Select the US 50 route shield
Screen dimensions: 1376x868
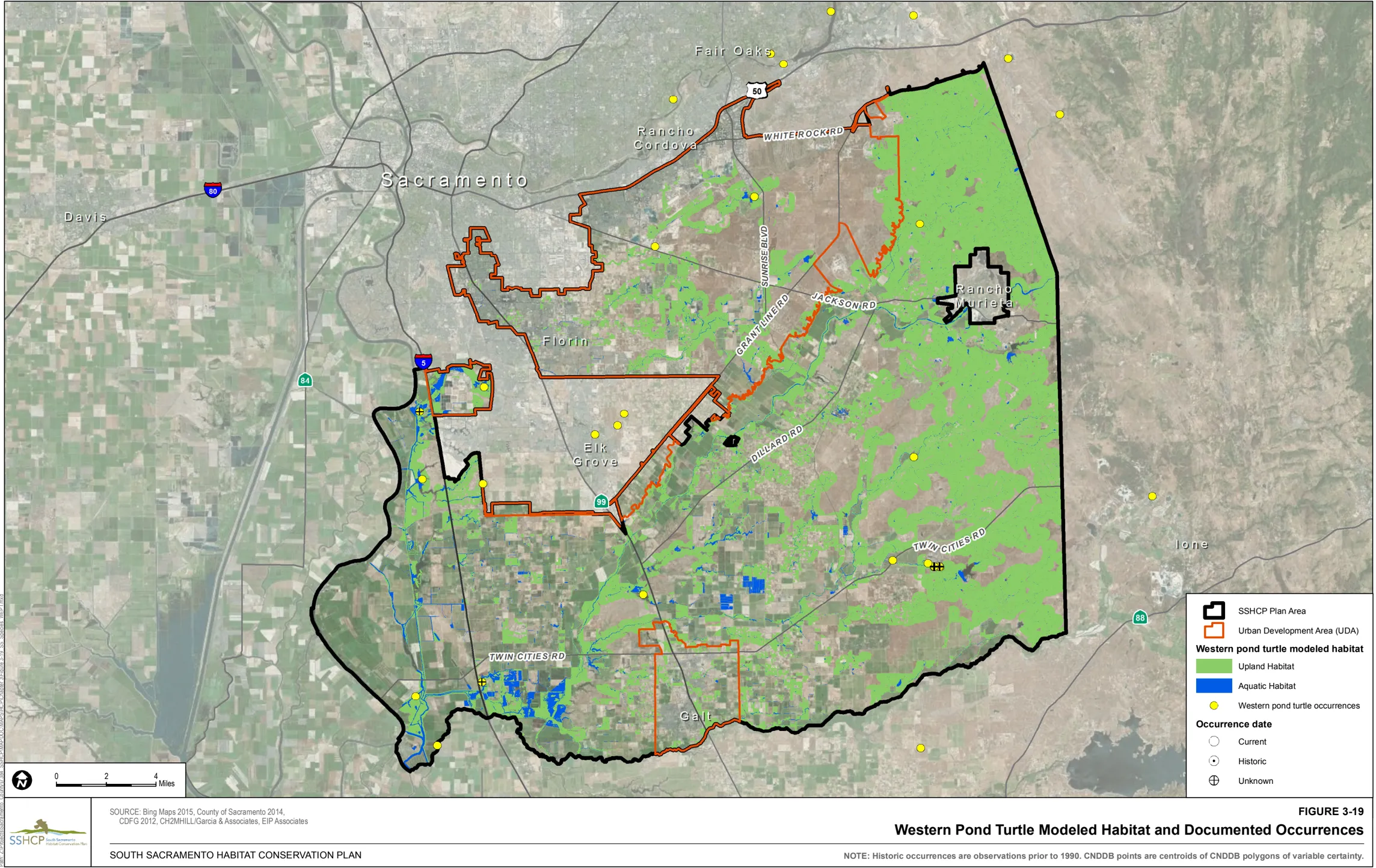click(757, 91)
